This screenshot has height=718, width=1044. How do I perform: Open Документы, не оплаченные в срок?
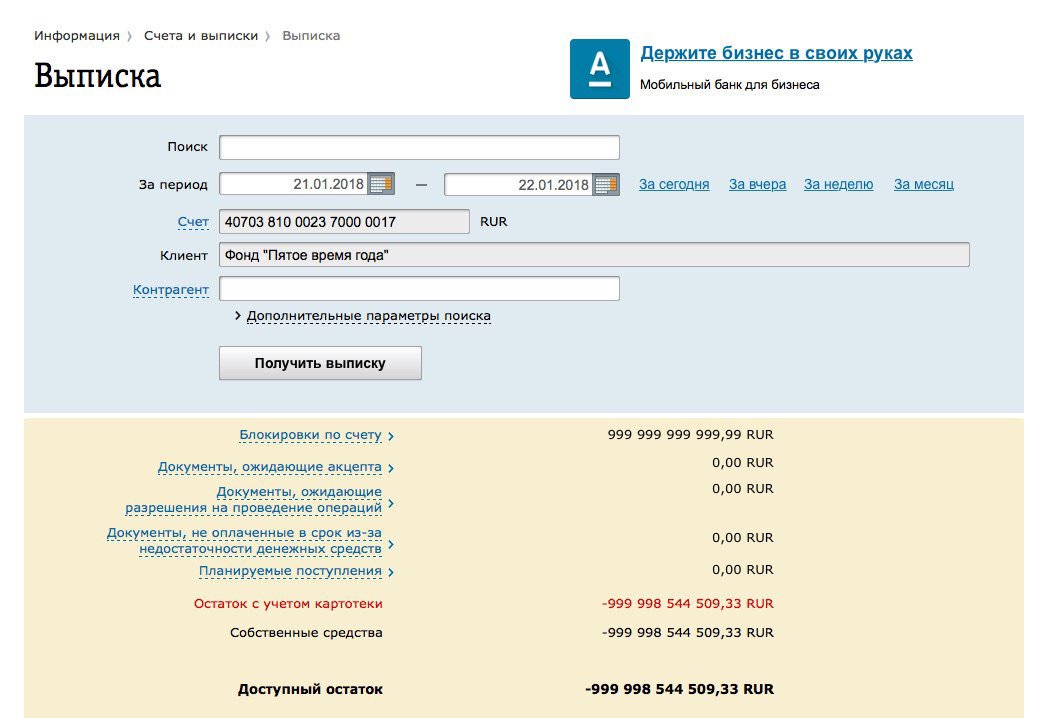[244, 541]
